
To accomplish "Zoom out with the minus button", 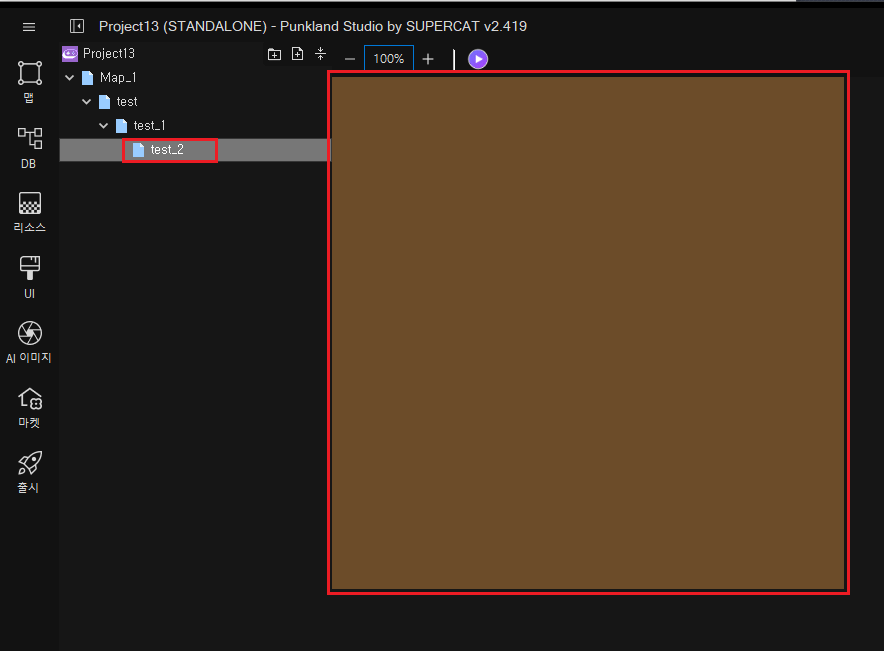I will (349, 59).
